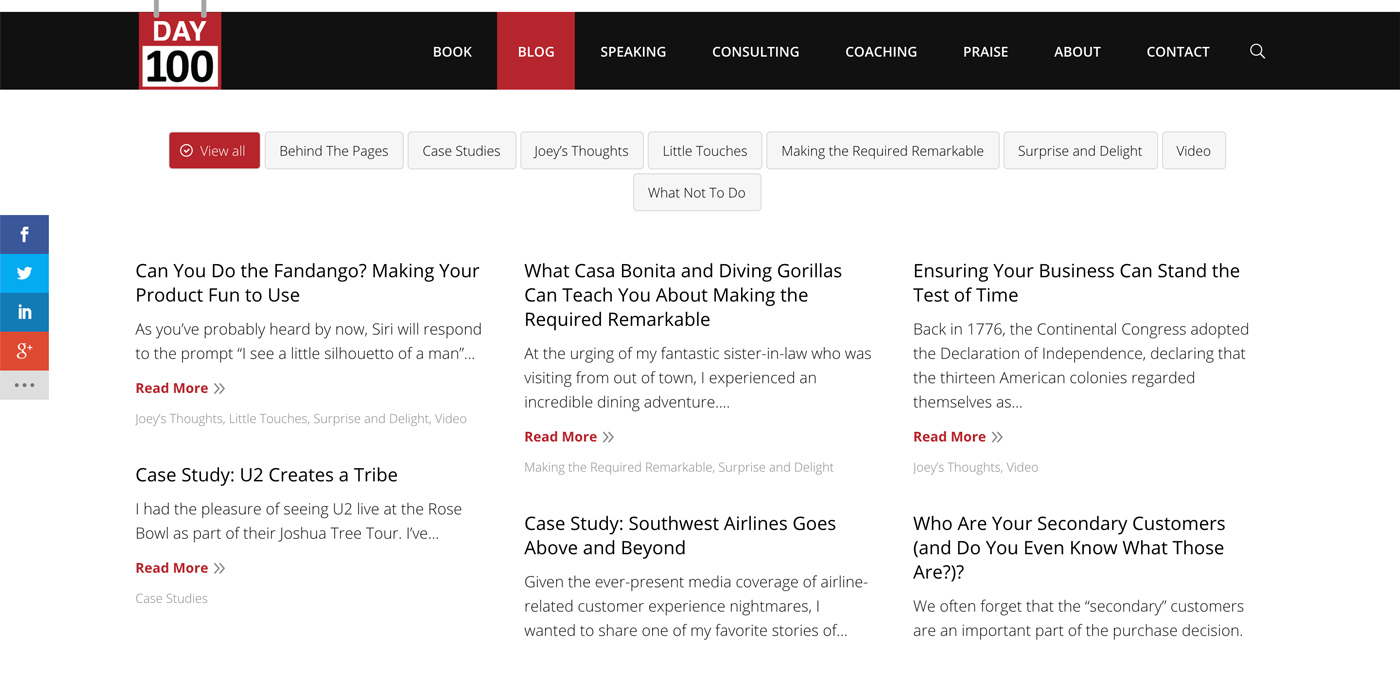The height and width of the screenshot is (693, 1400).
Task: Open the Fandango post title
Action: click(307, 283)
